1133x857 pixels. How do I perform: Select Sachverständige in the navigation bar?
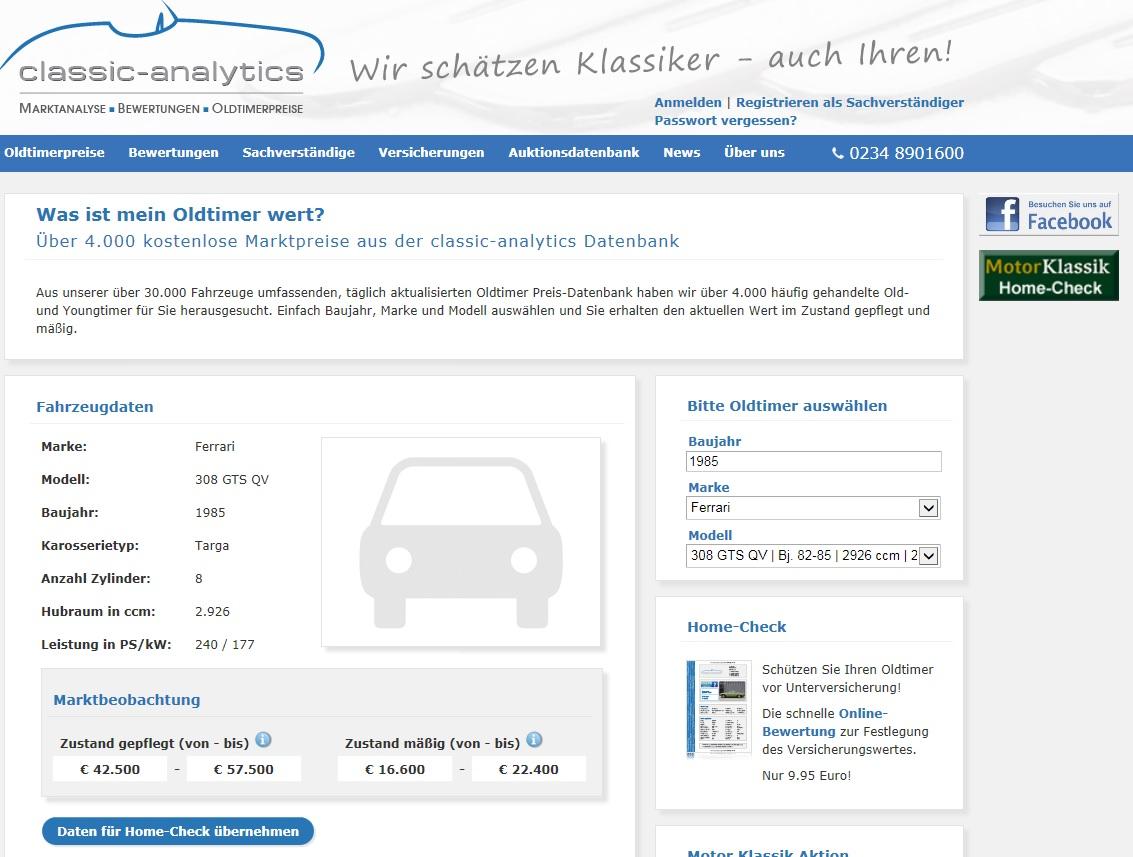click(x=298, y=153)
